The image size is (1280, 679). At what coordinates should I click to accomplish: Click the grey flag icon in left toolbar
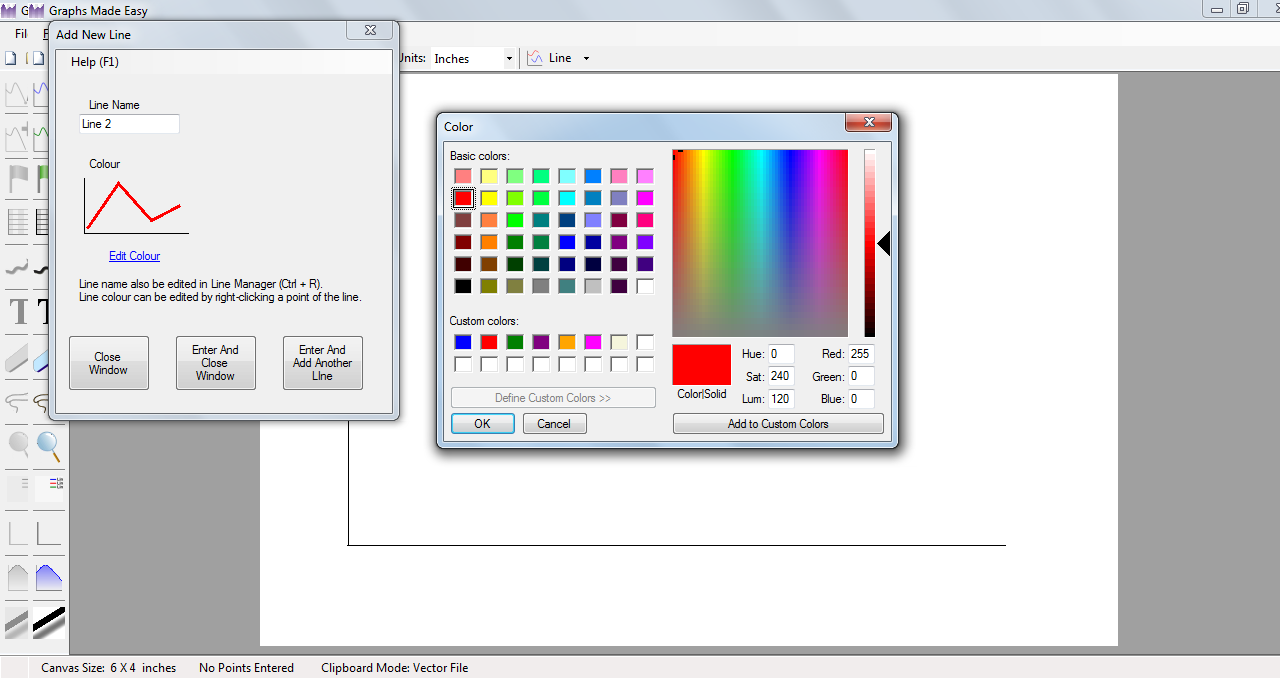point(18,179)
